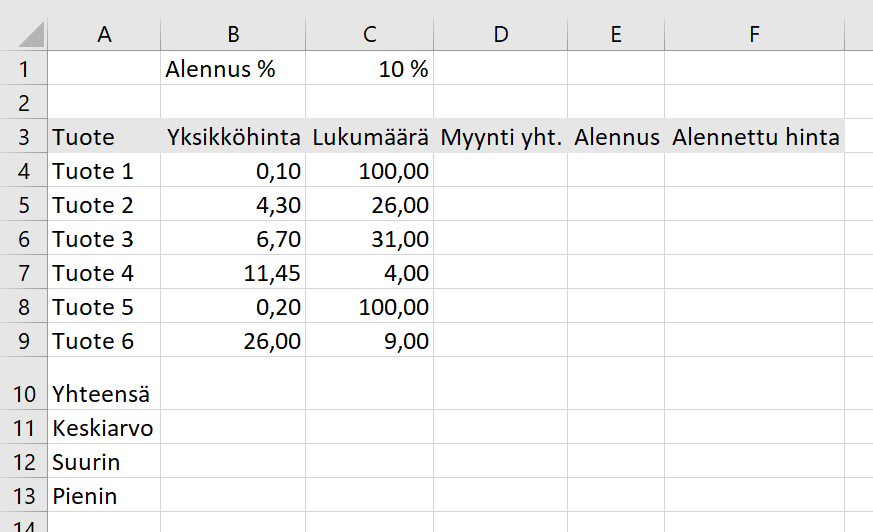Image resolution: width=873 pixels, height=532 pixels.
Task: Select column A header
Action: (104, 34)
